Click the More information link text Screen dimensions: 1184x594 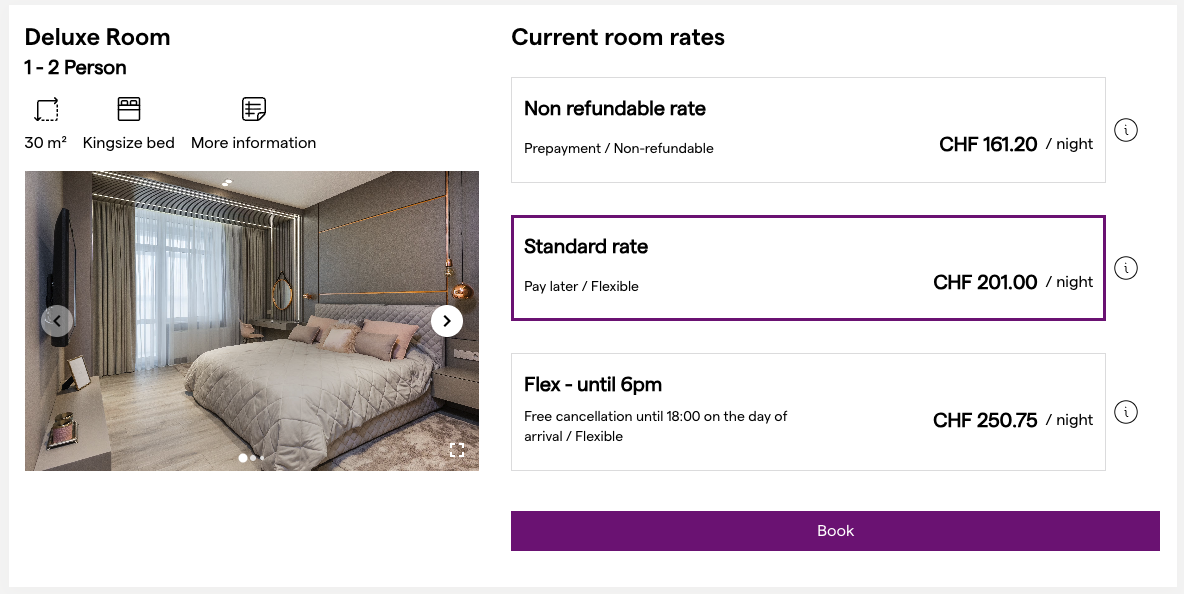[x=254, y=143]
